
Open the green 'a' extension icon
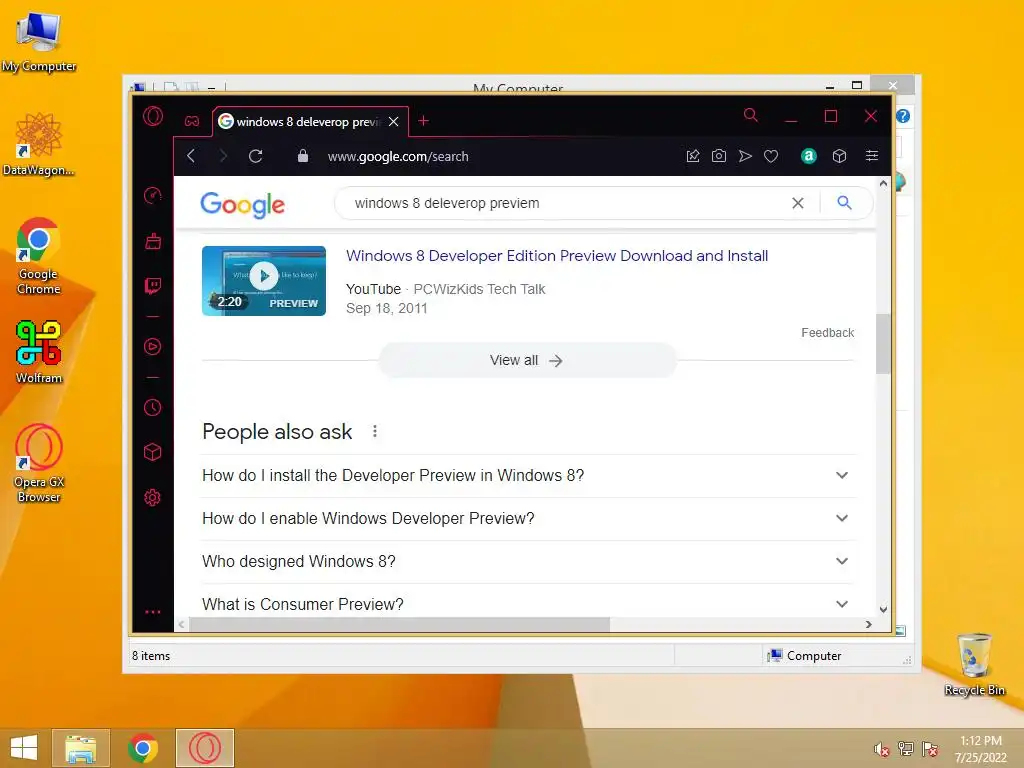pyautogui.click(x=808, y=155)
